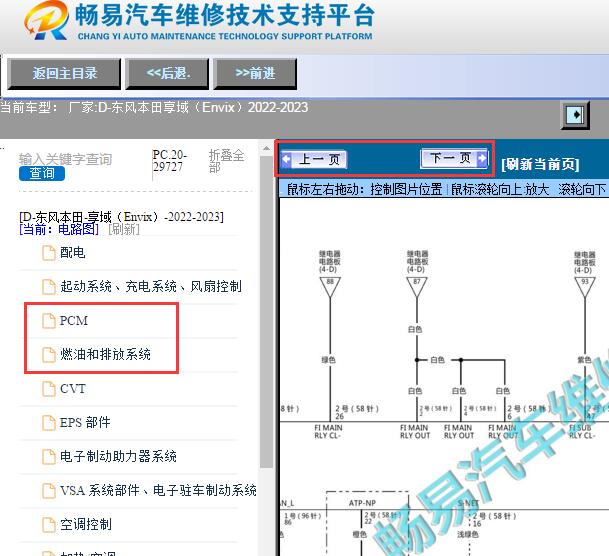Image resolution: width=609 pixels, height=556 pixels.
Task: Click the 刷新 link beside 电路图
Action: pos(124,229)
